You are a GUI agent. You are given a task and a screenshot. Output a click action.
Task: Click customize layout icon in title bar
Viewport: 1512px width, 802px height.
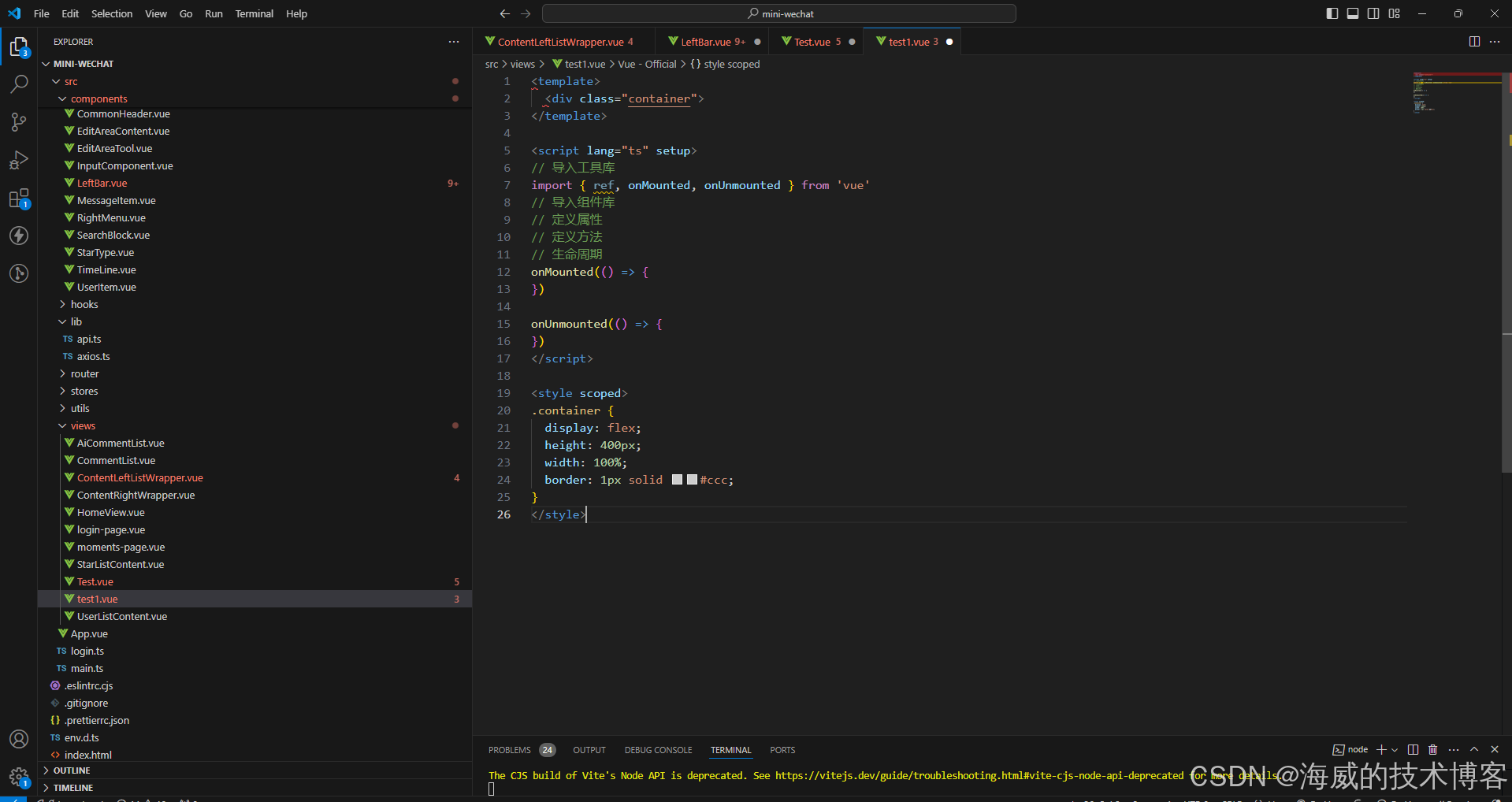(1395, 13)
